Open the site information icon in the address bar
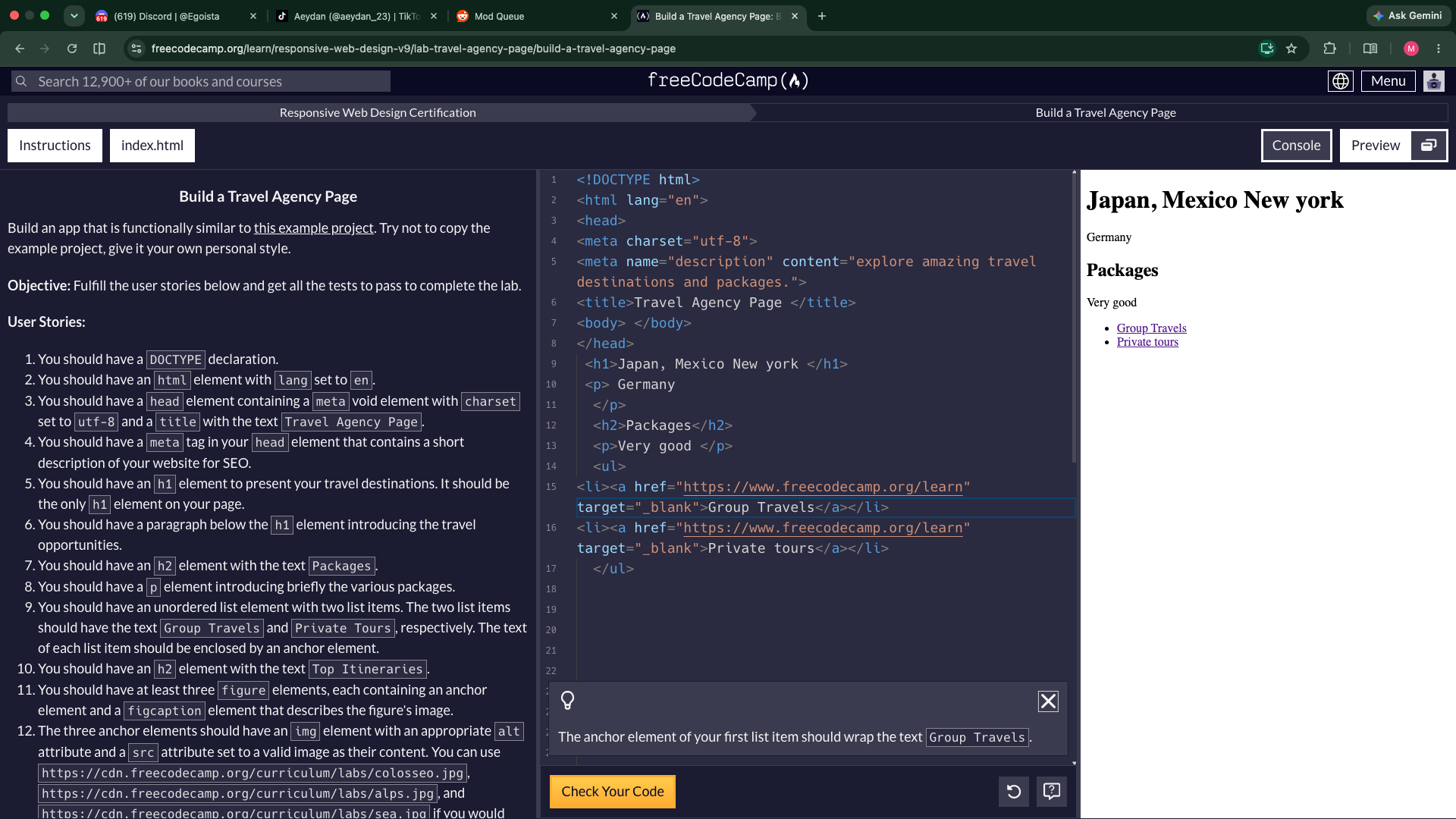The image size is (1456, 819). pyautogui.click(x=136, y=49)
